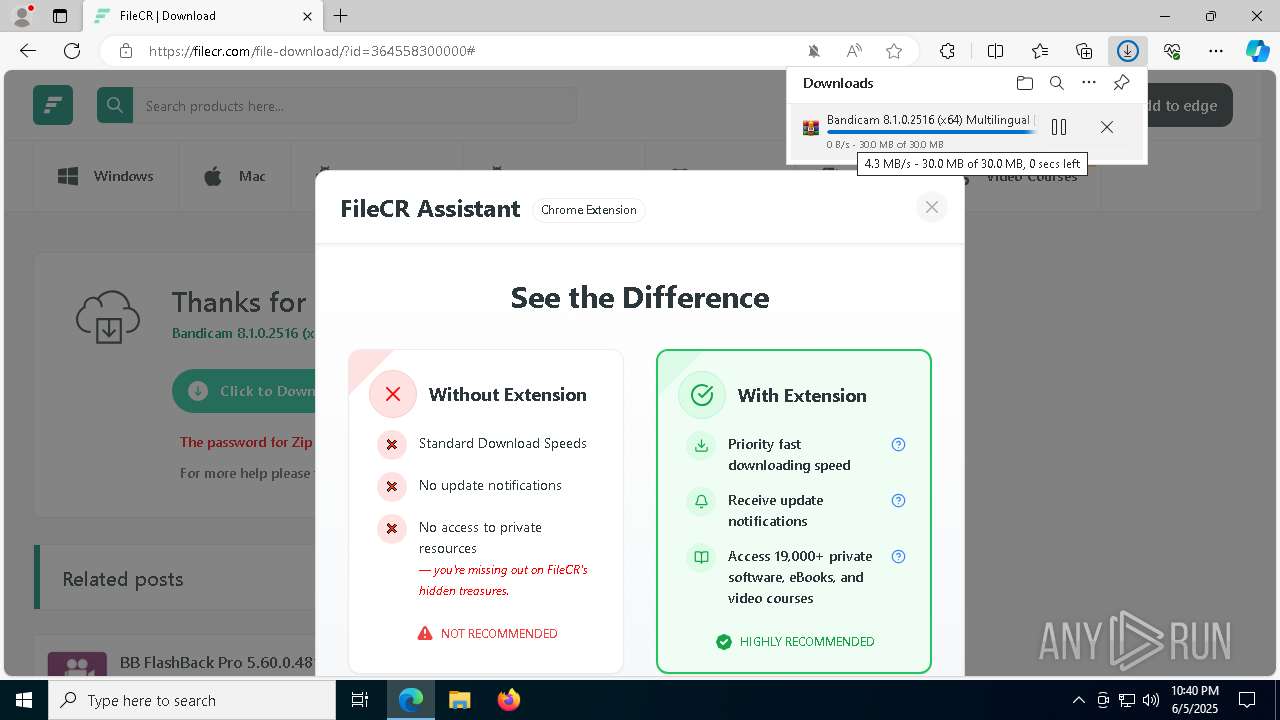This screenshot has width=1280, height=720.
Task: Open the Favorites list icon
Action: coord(1040,51)
